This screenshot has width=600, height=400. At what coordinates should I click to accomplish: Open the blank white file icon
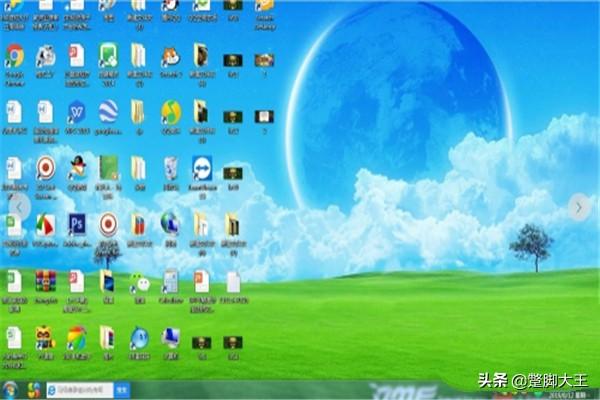click(x=233, y=282)
